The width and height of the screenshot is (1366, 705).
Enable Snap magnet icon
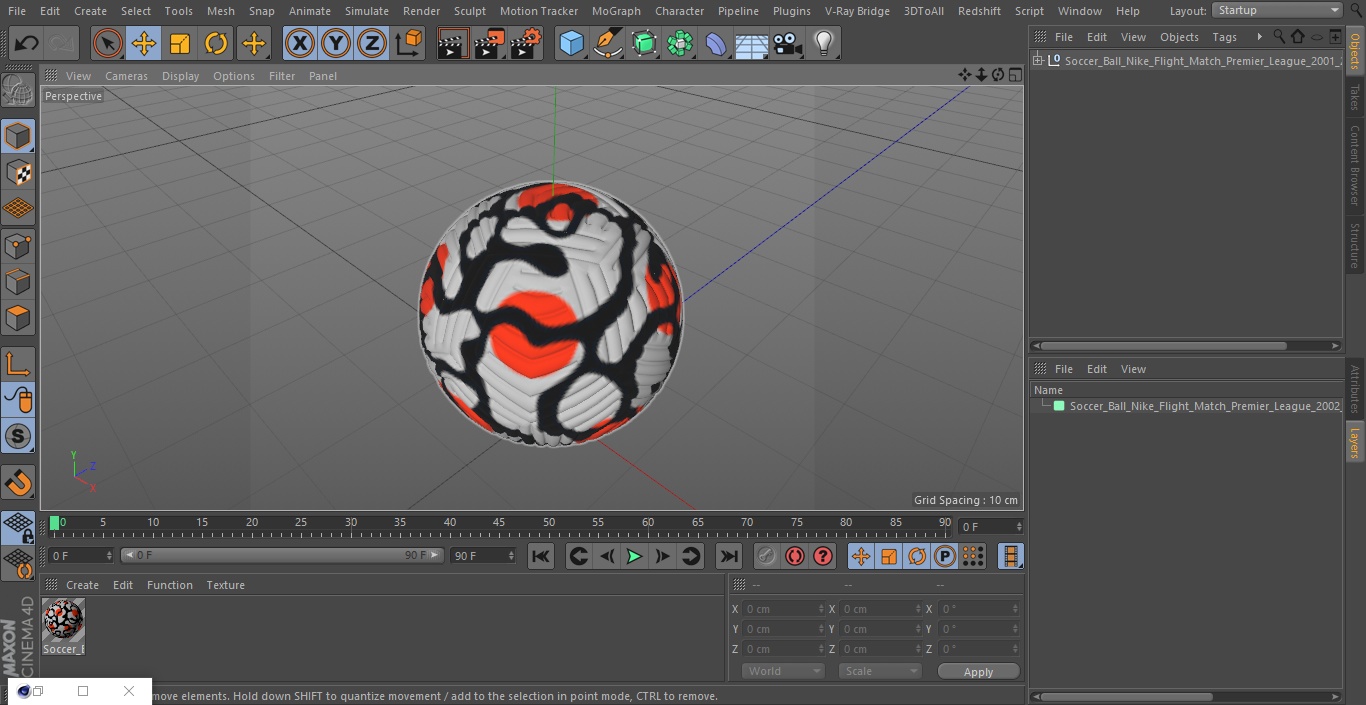18,483
